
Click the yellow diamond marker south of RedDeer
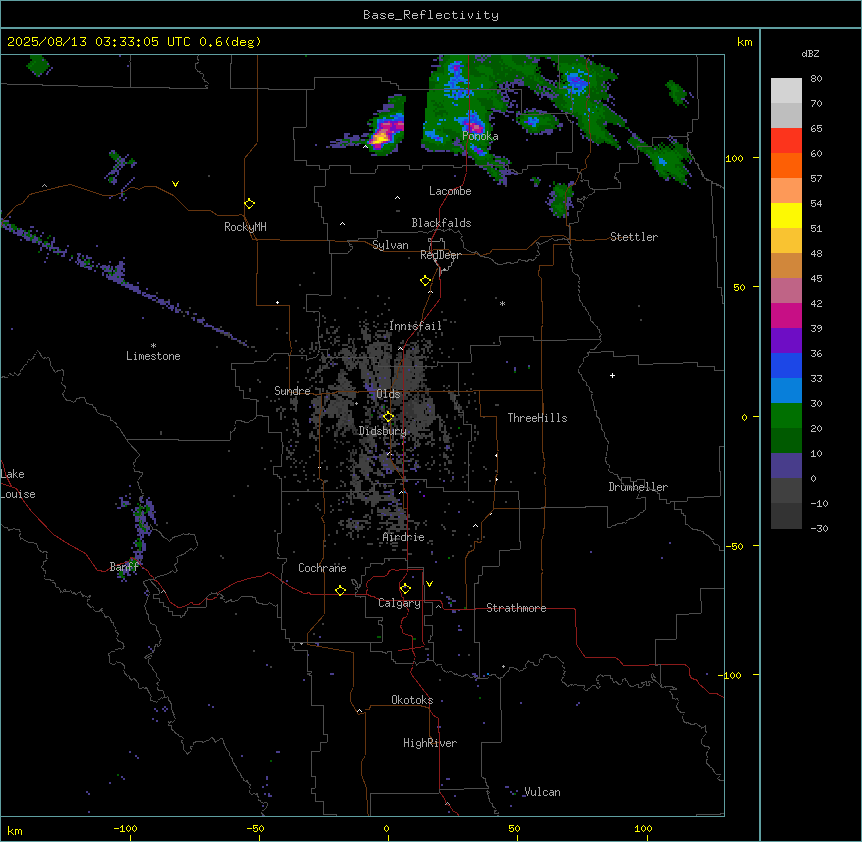coord(426,281)
